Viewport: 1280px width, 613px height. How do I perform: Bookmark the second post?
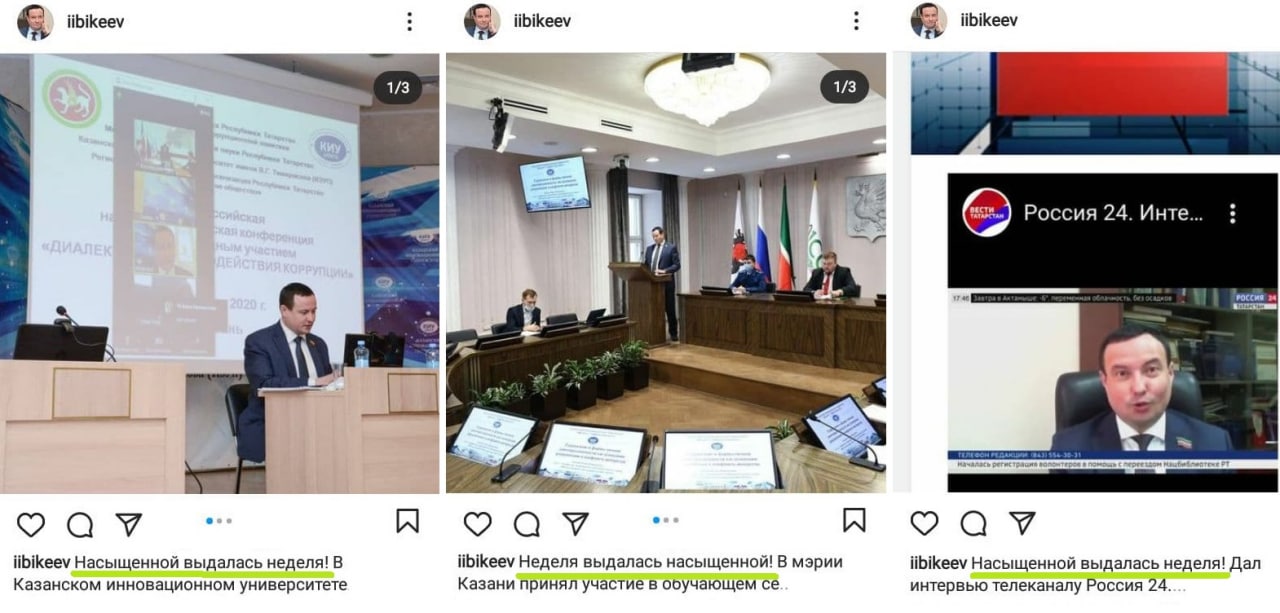tap(854, 520)
